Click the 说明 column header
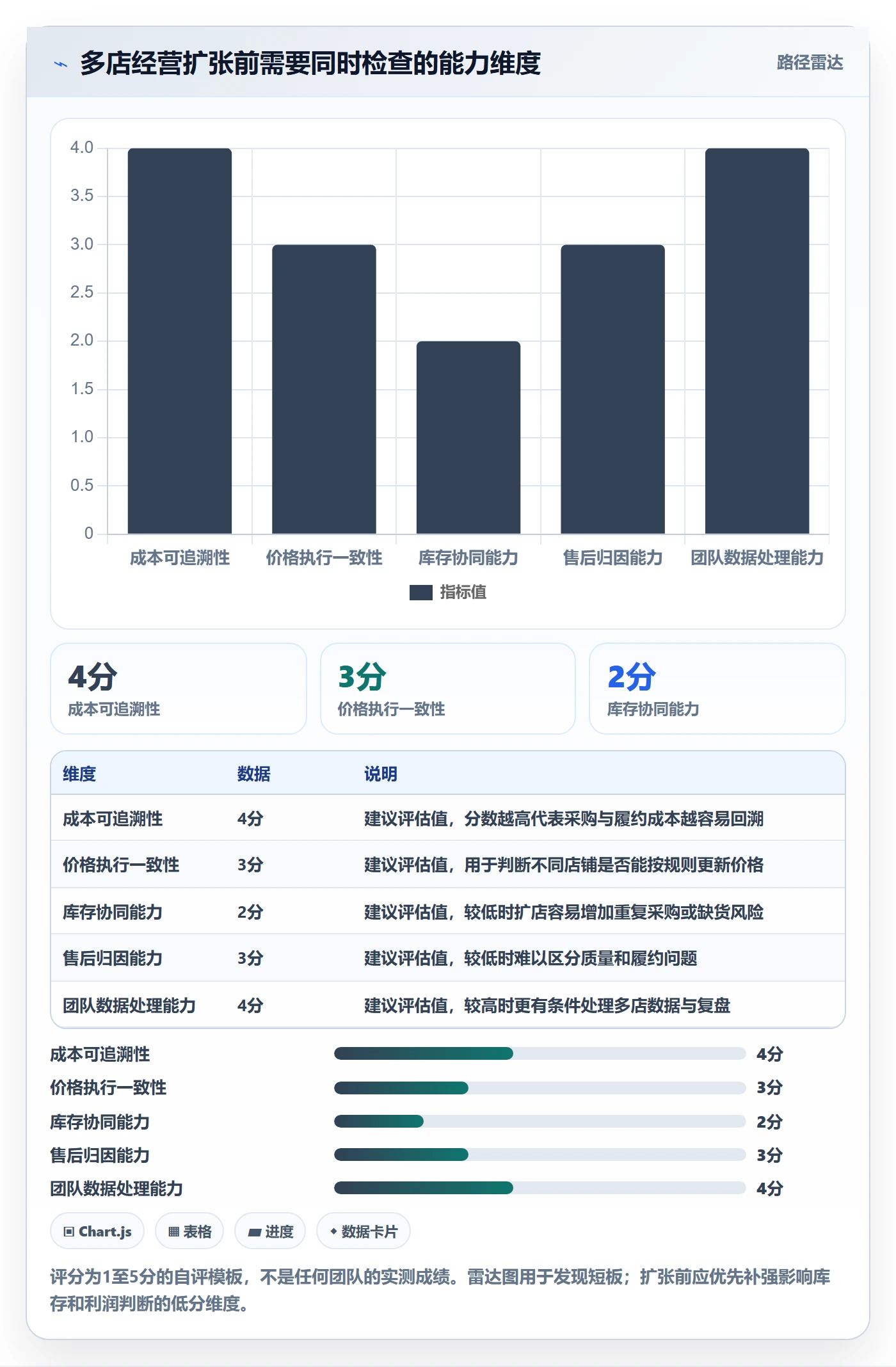The height and width of the screenshot is (1367, 896). pyautogui.click(x=381, y=774)
